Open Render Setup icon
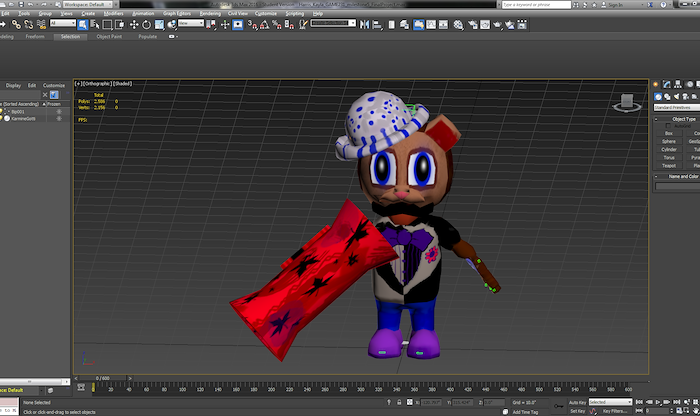The height and width of the screenshot is (416, 700). click(472, 25)
